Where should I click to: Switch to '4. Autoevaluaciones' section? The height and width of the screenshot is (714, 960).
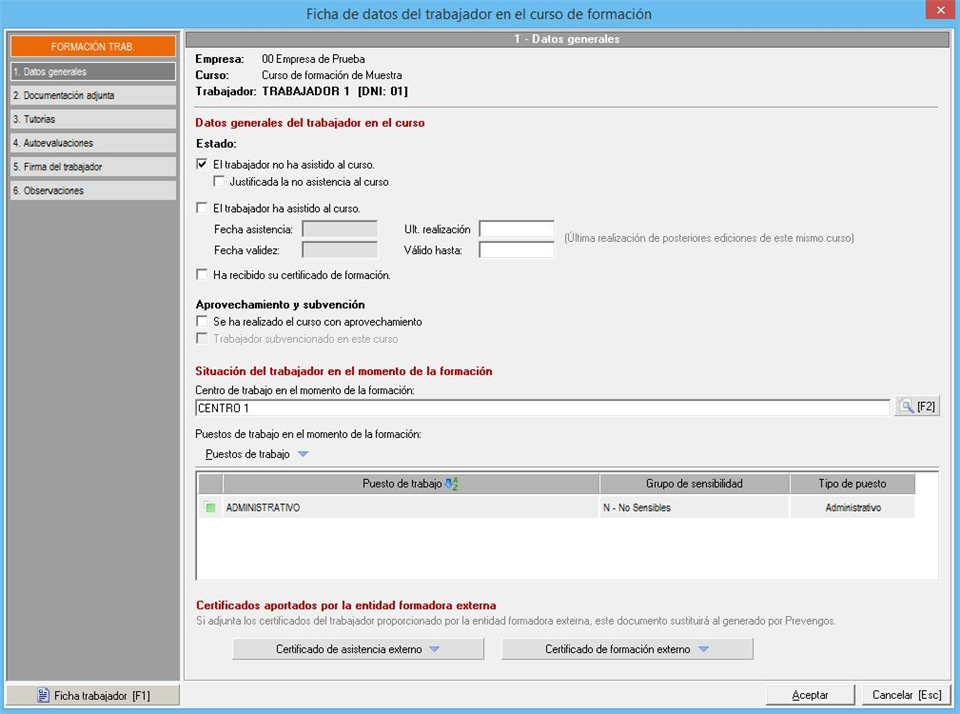click(x=93, y=143)
